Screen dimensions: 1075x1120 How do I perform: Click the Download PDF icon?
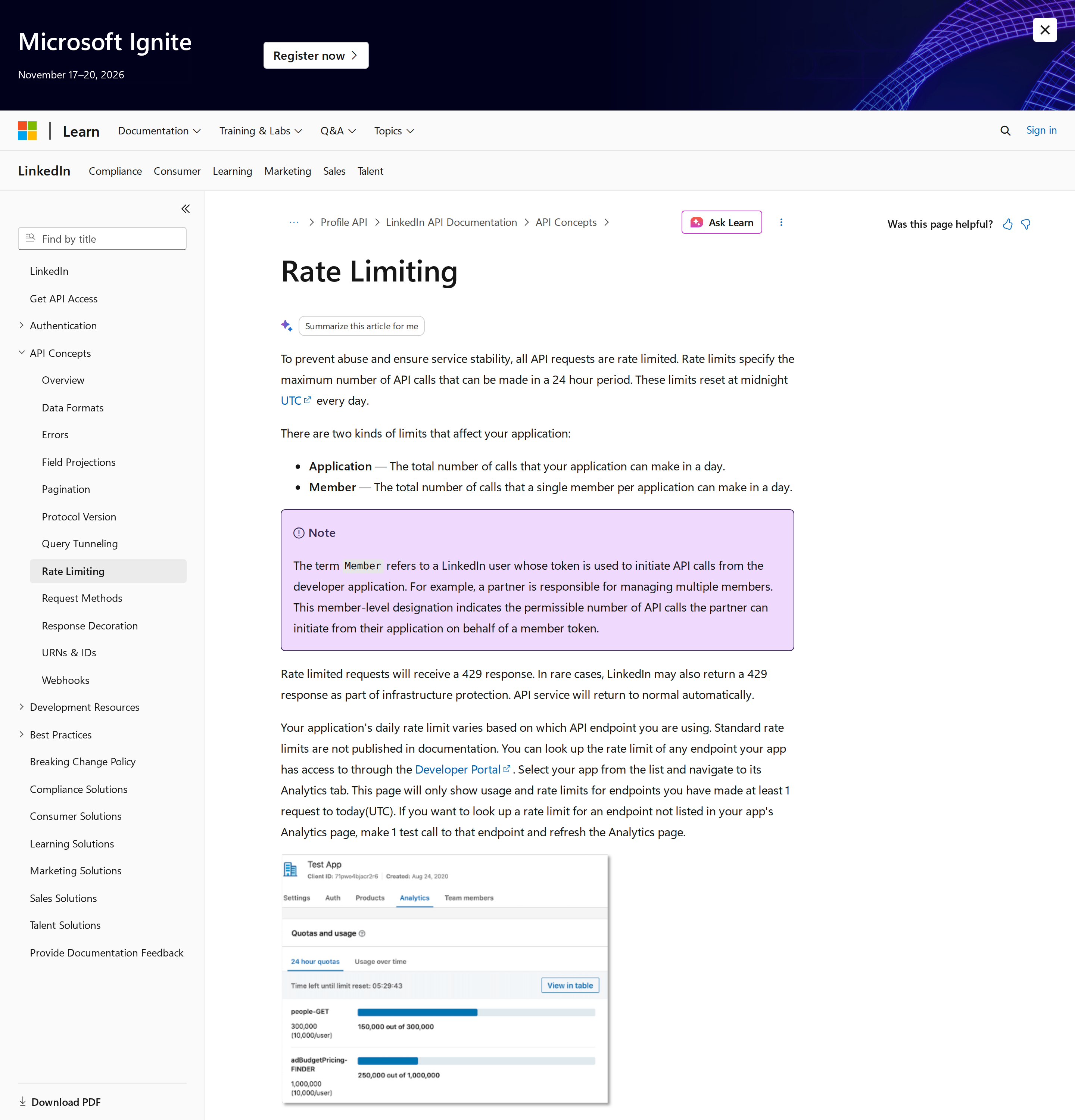click(23, 1101)
